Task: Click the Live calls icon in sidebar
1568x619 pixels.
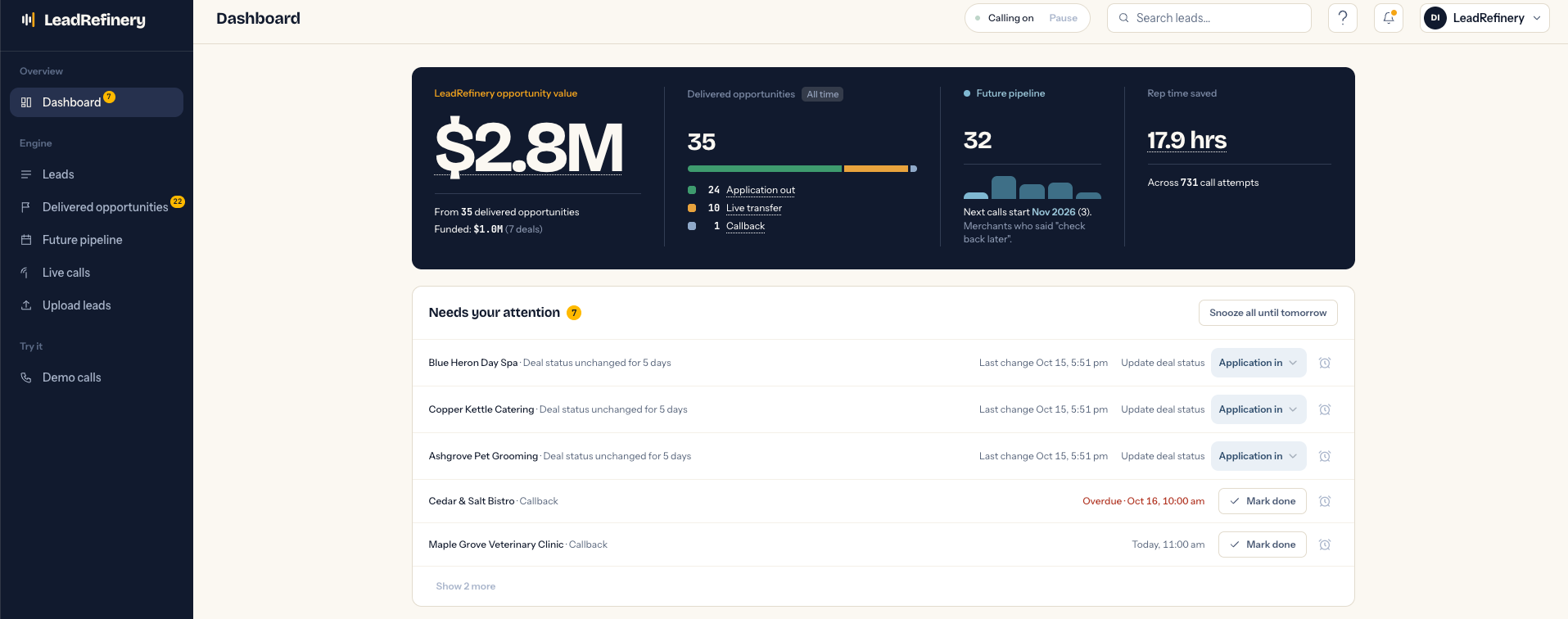Action: click(26, 273)
